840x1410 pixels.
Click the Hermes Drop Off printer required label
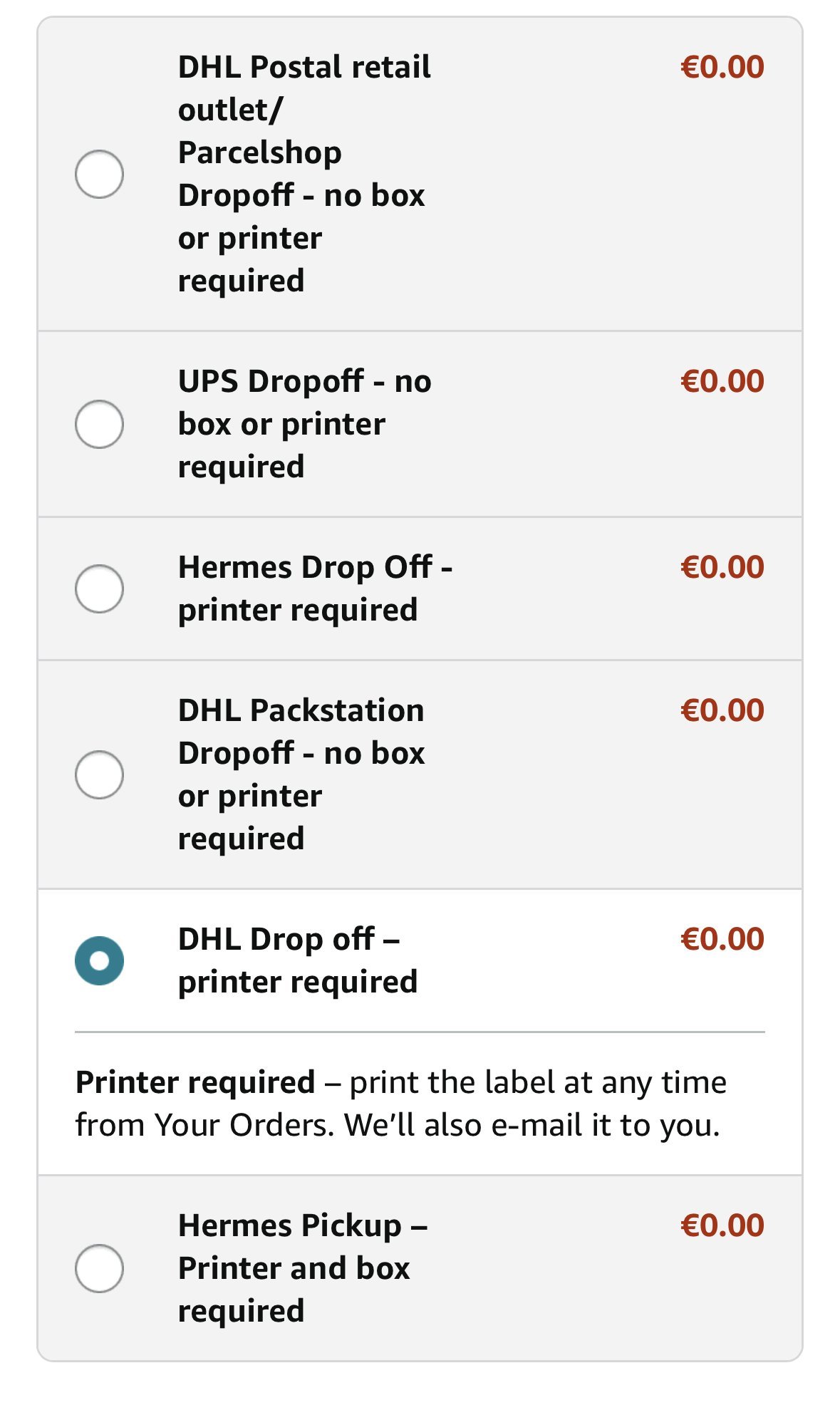click(313, 589)
